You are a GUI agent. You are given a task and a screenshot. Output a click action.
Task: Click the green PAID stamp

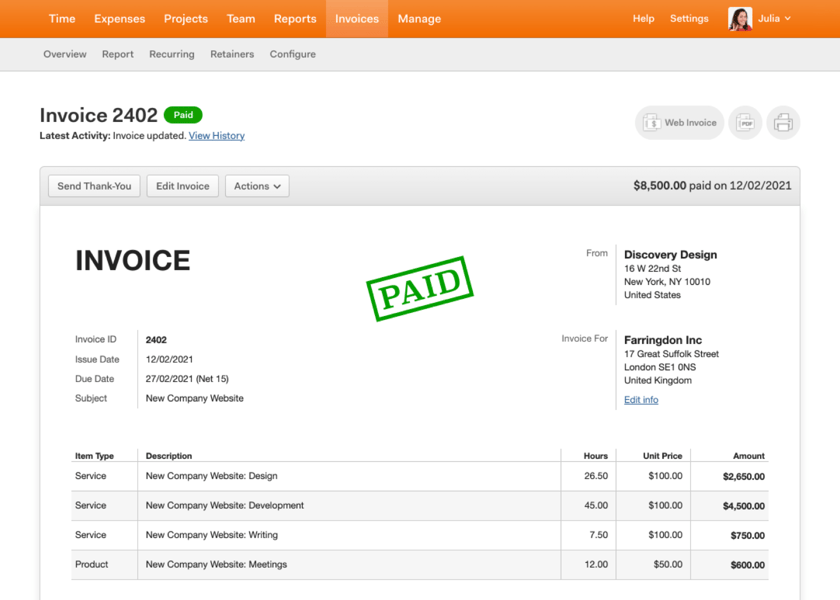(x=420, y=289)
